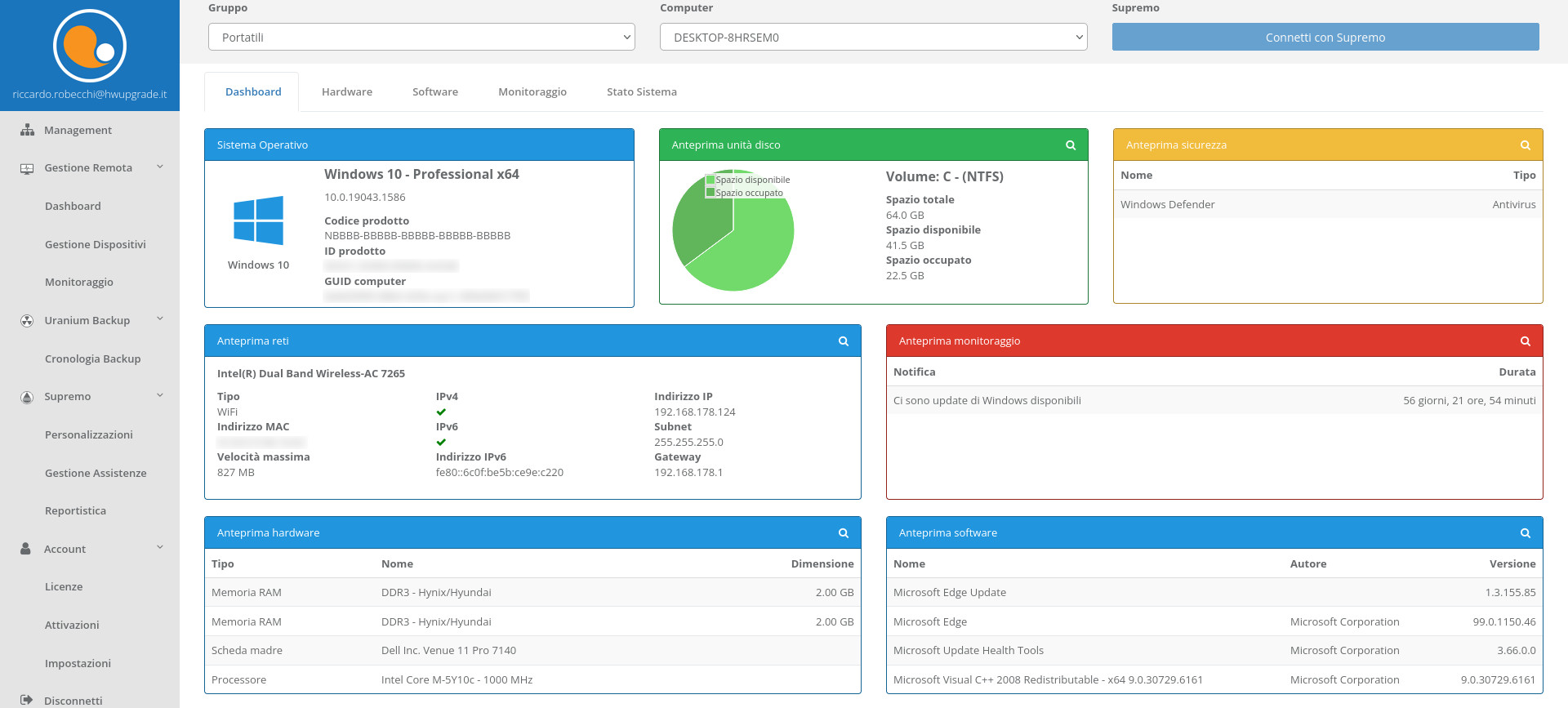Click 'Ci sono update di Windows disponibili'
The image size is (1568, 708).
[987, 401]
